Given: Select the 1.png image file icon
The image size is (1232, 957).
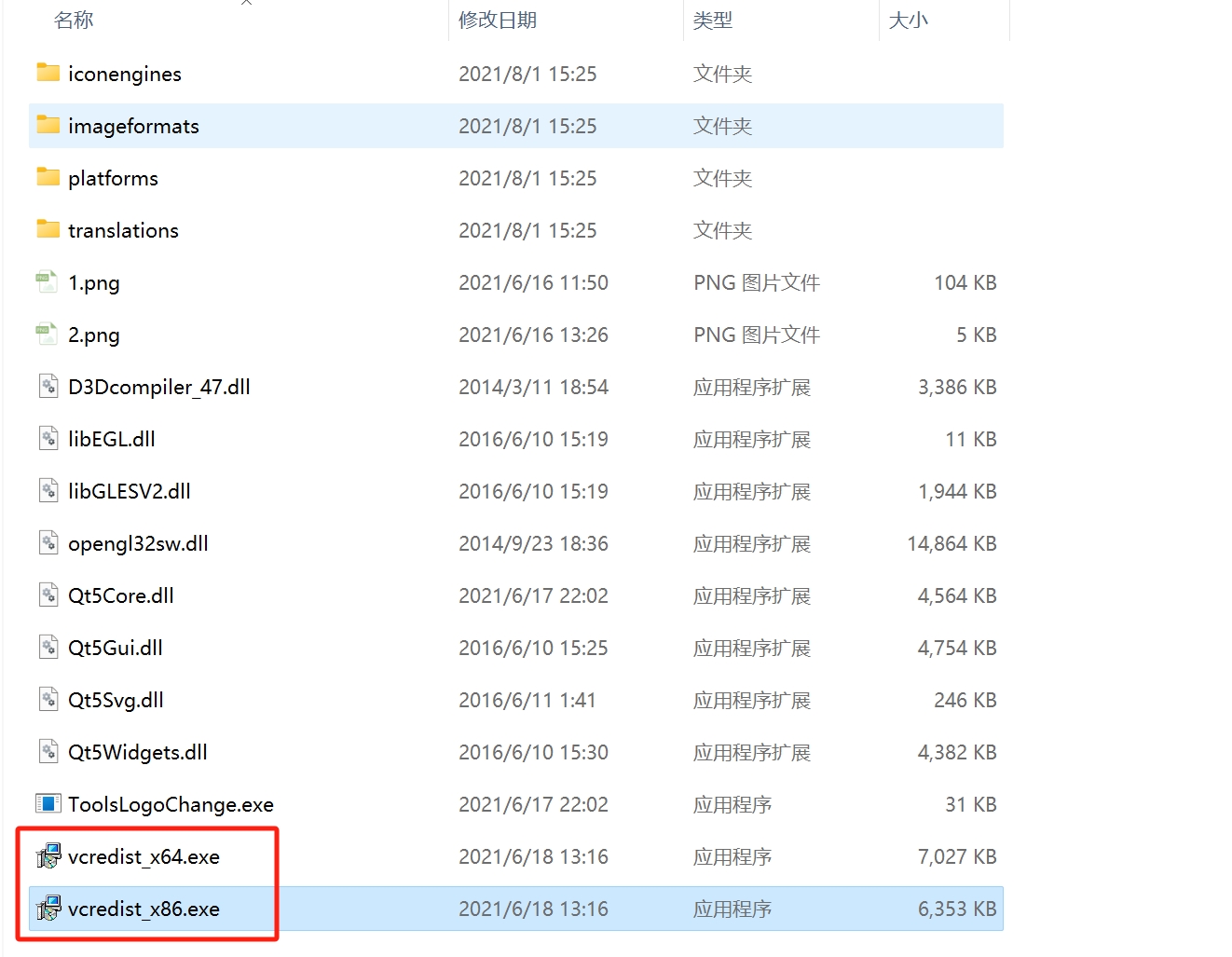Looking at the screenshot, I should pyautogui.click(x=47, y=281).
